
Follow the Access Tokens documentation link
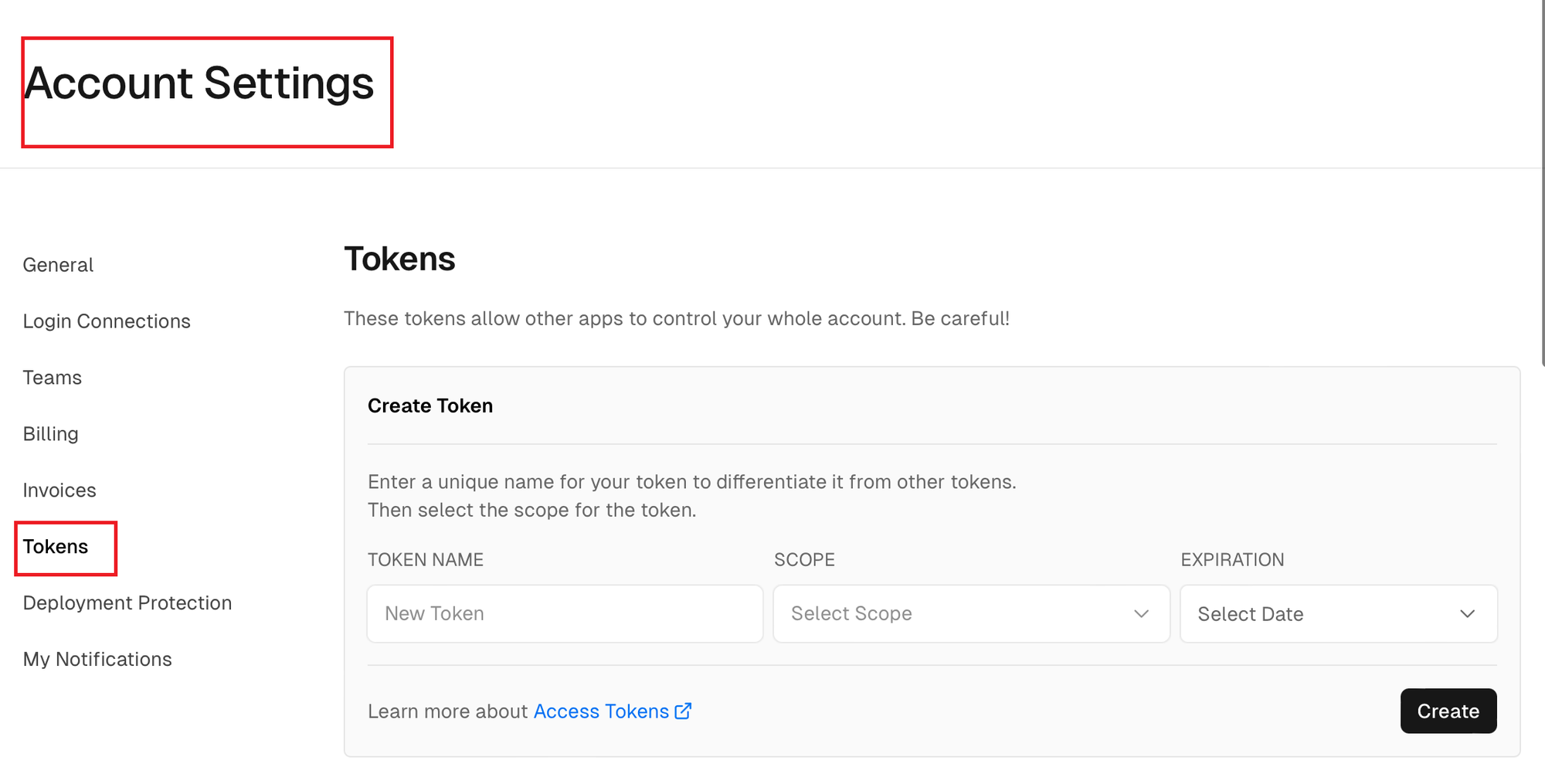click(600, 711)
